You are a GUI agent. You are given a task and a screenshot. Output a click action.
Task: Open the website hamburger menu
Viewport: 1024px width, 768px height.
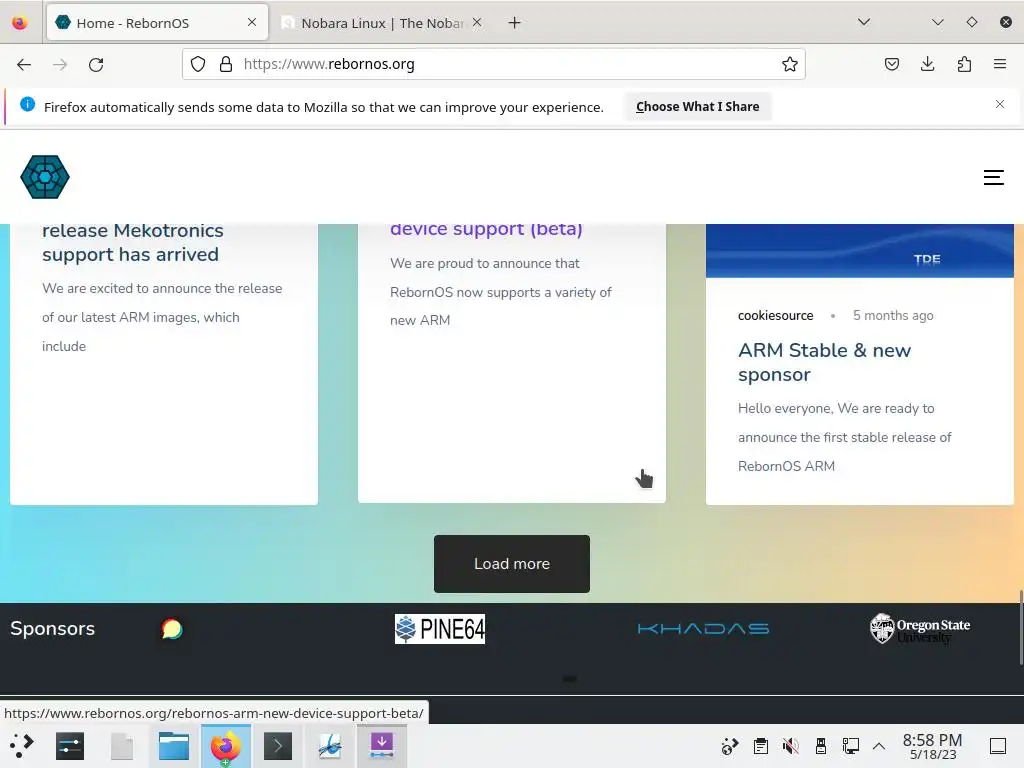click(x=993, y=177)
